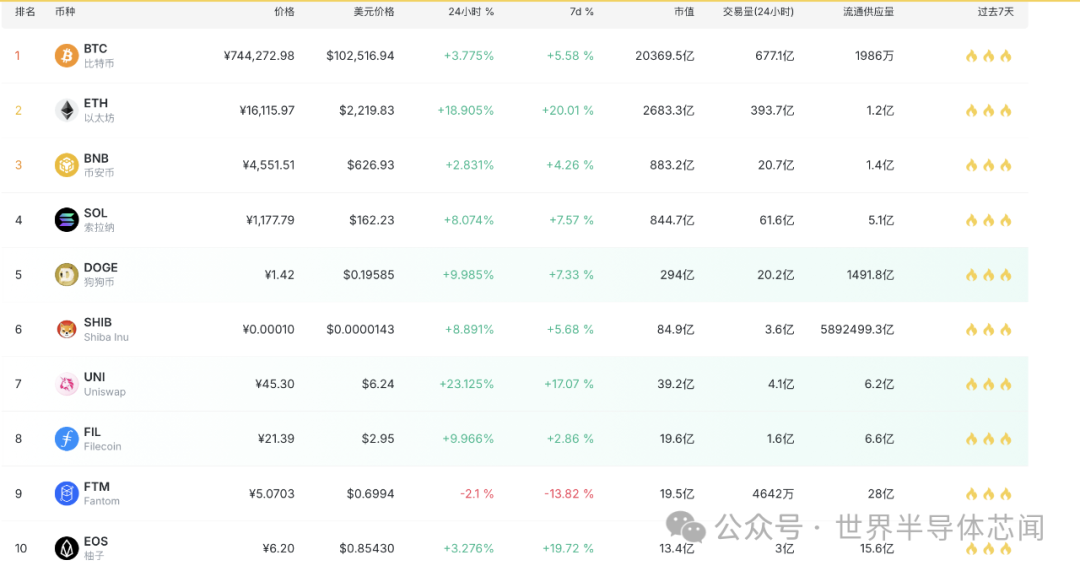Click UNI 24h change +23.125%
The height and width of the screenshot is (571, 1080).
[466, 384]
